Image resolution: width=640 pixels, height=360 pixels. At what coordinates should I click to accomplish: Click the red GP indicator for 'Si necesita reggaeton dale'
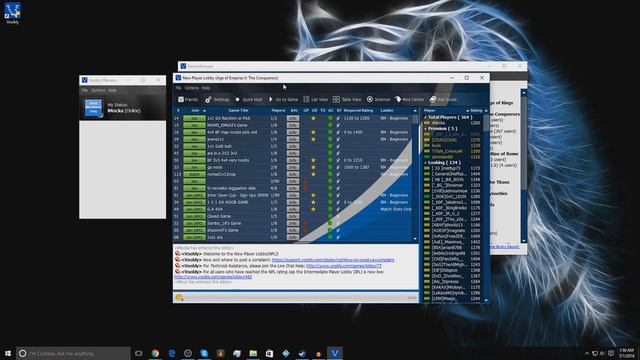[x=305, y=188]
